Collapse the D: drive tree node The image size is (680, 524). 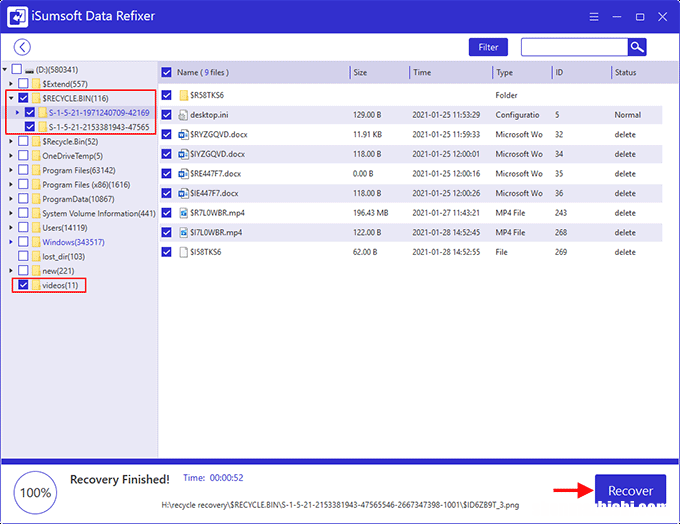(5, 69)
